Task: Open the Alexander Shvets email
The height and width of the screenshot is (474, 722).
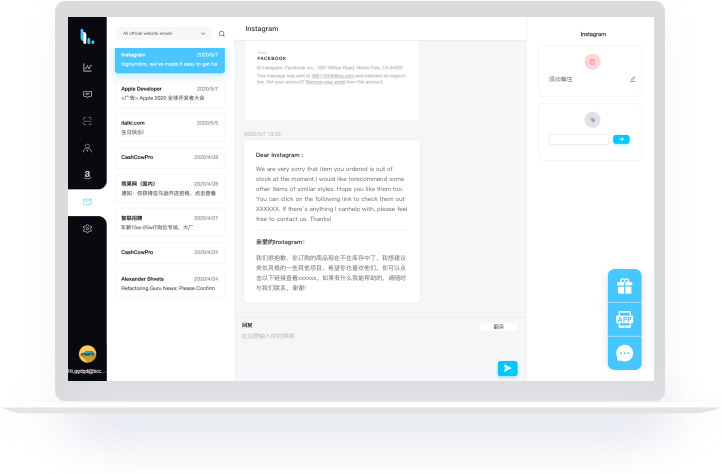Action: [170, 283]
